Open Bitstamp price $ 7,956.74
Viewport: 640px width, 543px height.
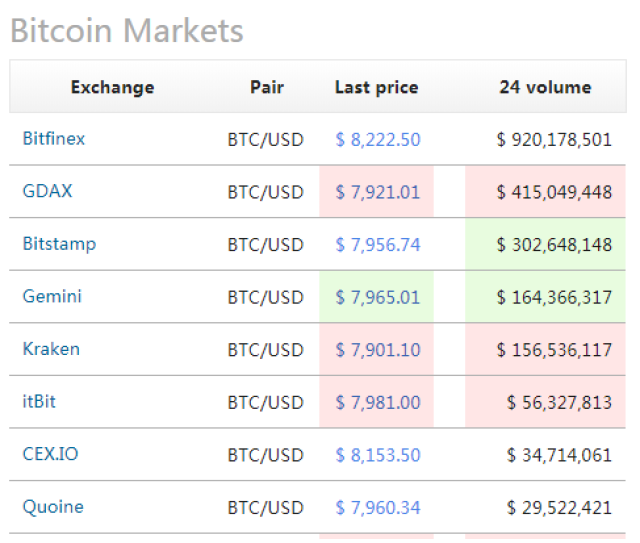(x=378, y=245)
